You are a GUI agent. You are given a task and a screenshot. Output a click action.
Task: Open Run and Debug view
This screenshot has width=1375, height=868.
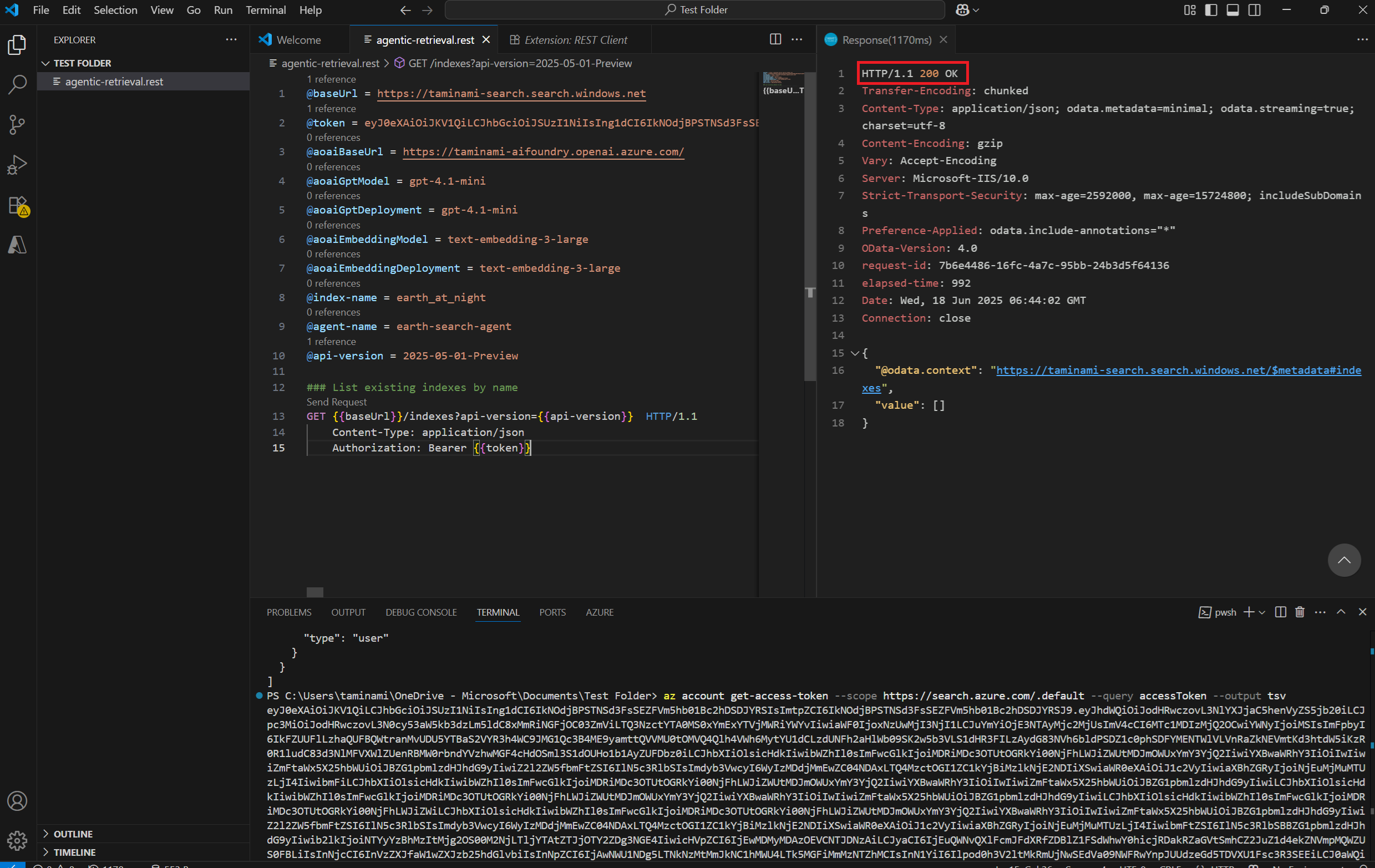click(x=17, y=165)
